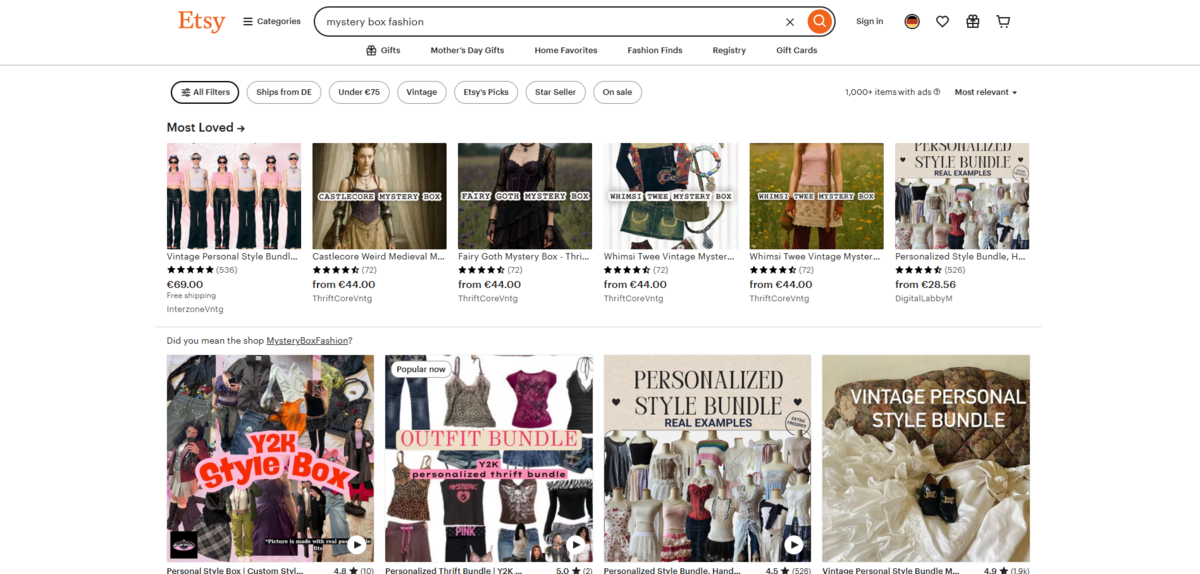Image resolution: width=1200 pixels, height=574 pixels.
Task: Open the All Filters panel
Action: point(205,92)
